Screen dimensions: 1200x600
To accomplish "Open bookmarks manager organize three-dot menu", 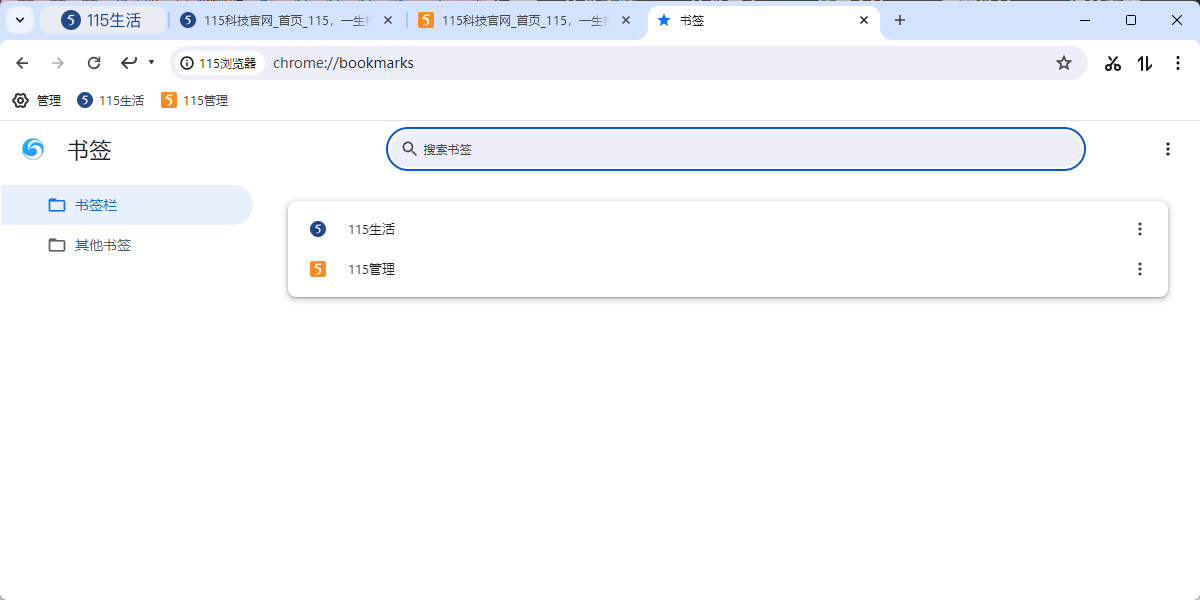I will (1167, 149).
